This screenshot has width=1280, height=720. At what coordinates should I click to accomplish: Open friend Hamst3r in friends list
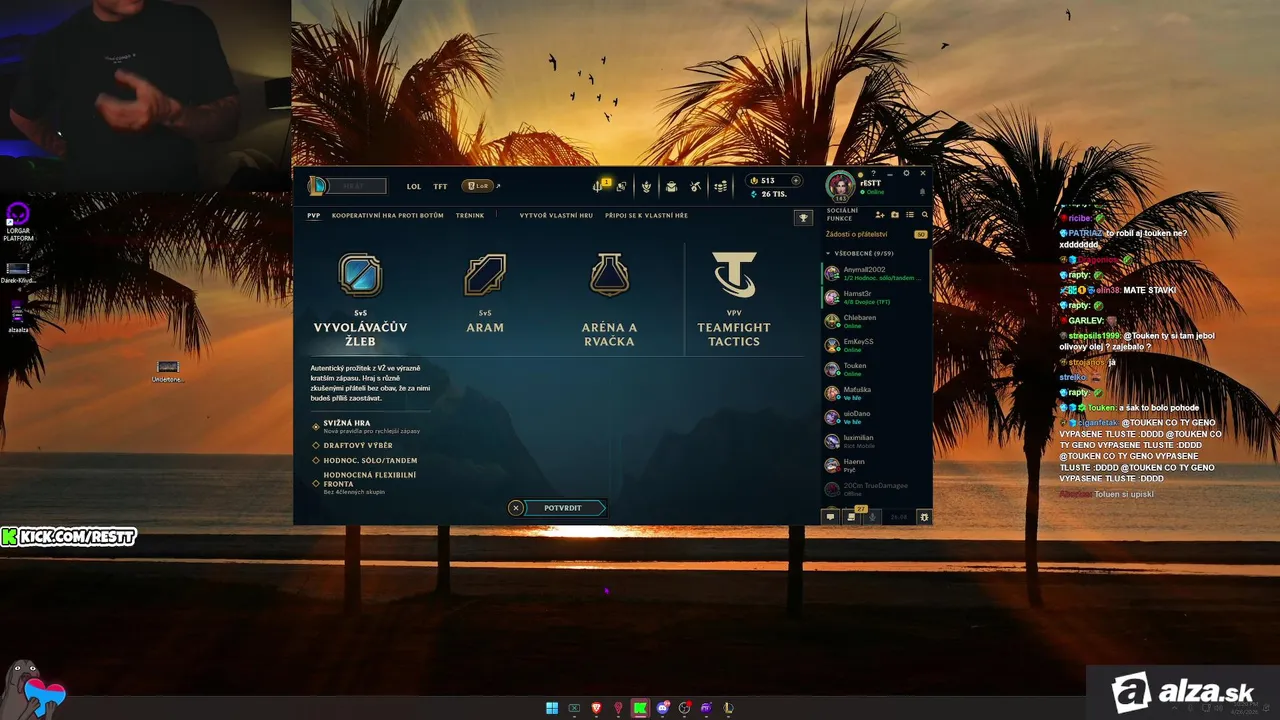pyautogui.click(x=876, y=297)
